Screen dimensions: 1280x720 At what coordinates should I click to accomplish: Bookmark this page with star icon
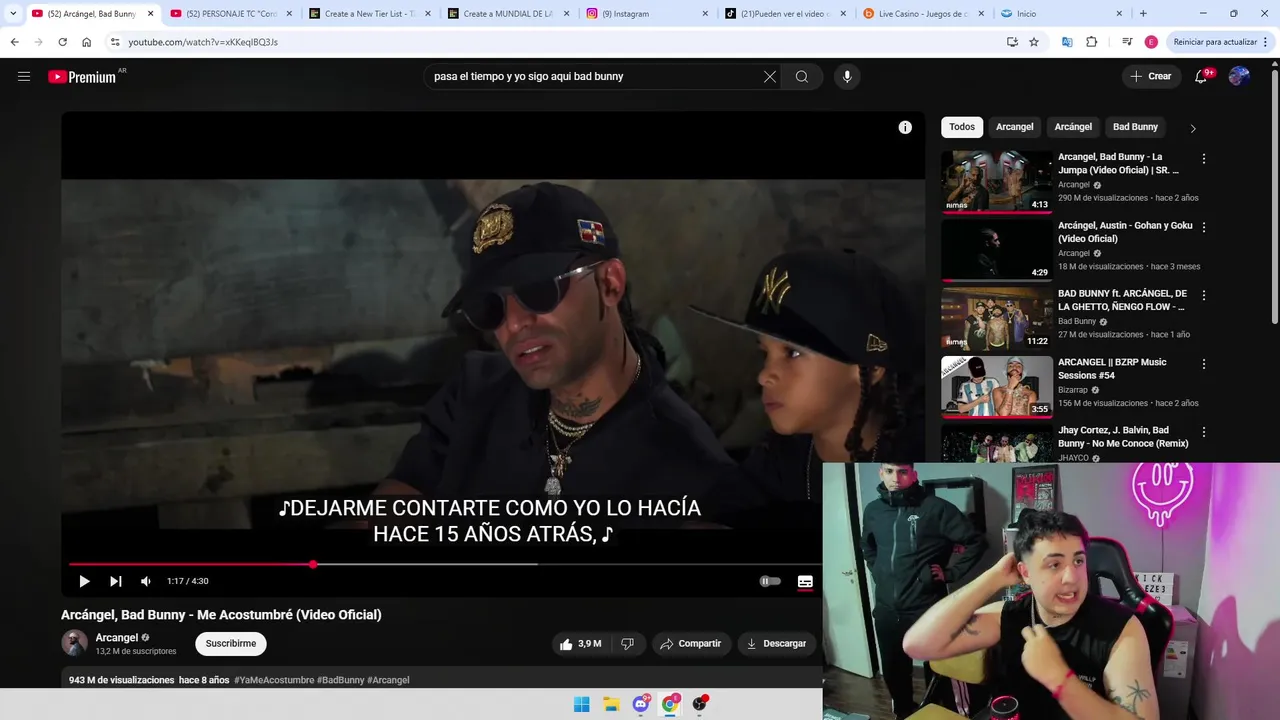[1034, 42]
